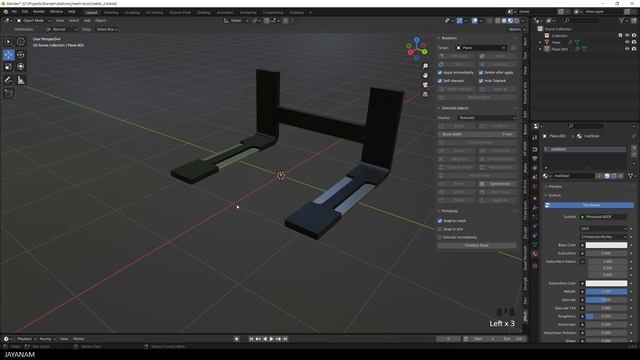Select the Measure tool

[21, 80]
